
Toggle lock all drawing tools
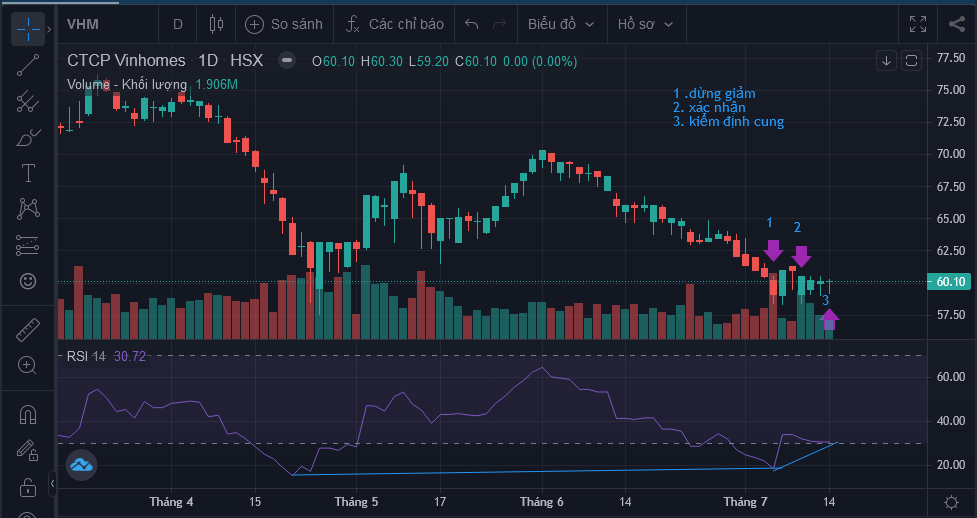pos(28,487)
